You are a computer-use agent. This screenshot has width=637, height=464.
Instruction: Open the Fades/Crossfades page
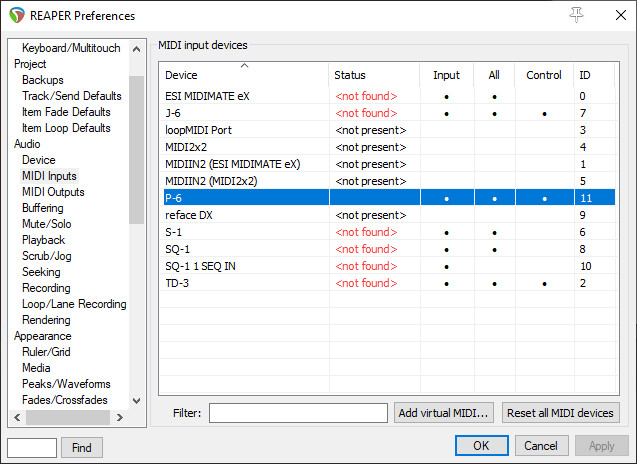(65, 400)
